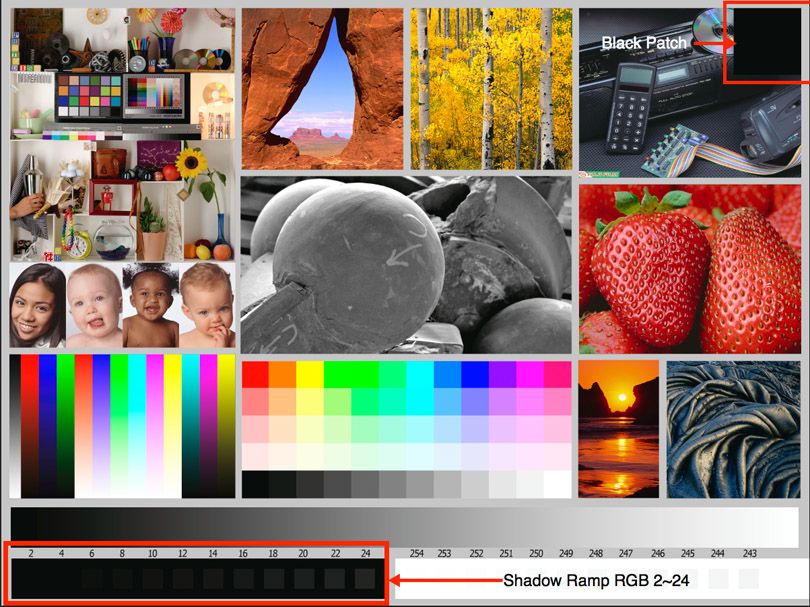Open the orange sunset over water photo
Viewport: 810px width, 607px height.
(x=618, y=429)
